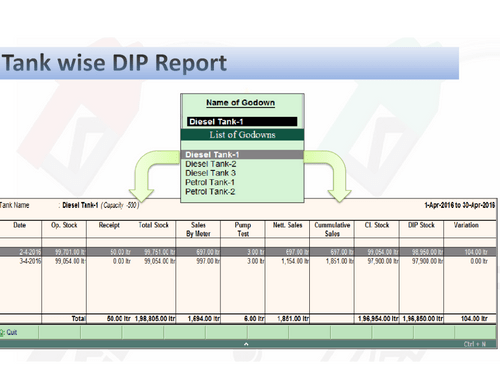Click the Name of Godown title
This screenshot has height=375, width=500.
pos(240,103)
